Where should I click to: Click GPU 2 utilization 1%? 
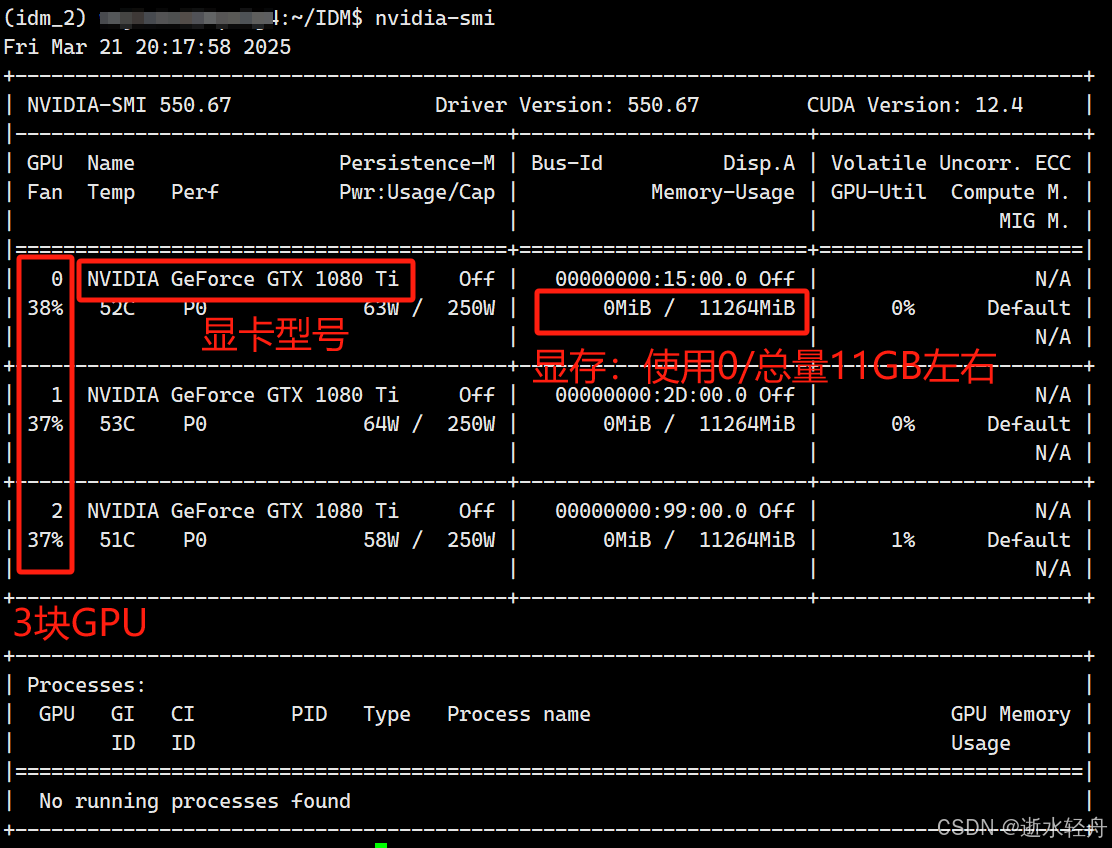(x=903, y=540)
